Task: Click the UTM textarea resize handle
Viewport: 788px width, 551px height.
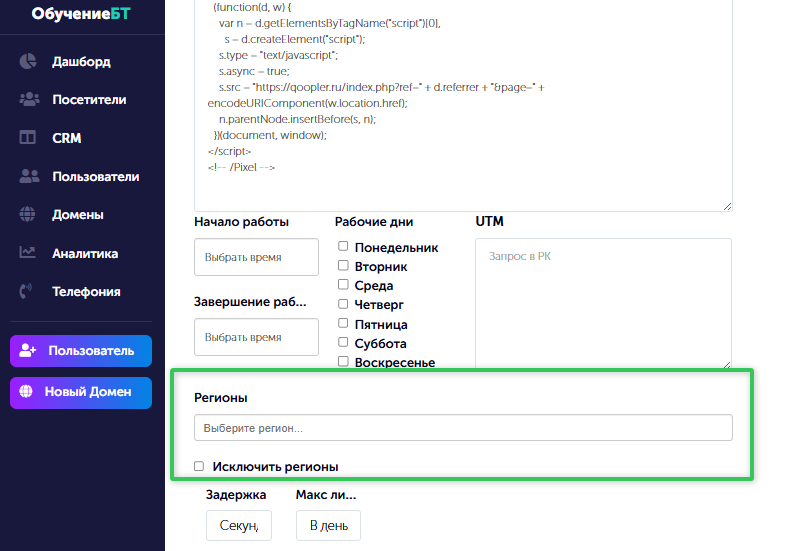Action: tap(727, 364)
